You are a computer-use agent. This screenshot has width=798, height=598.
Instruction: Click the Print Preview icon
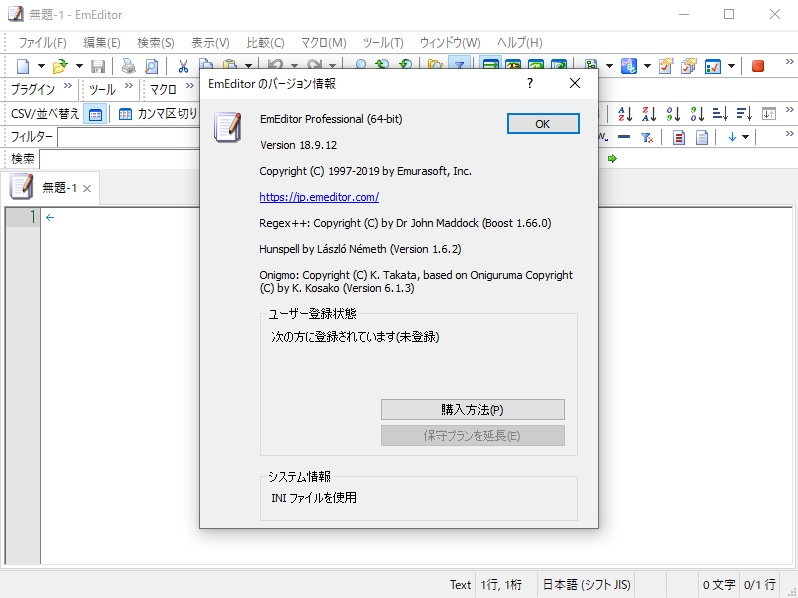152,66
